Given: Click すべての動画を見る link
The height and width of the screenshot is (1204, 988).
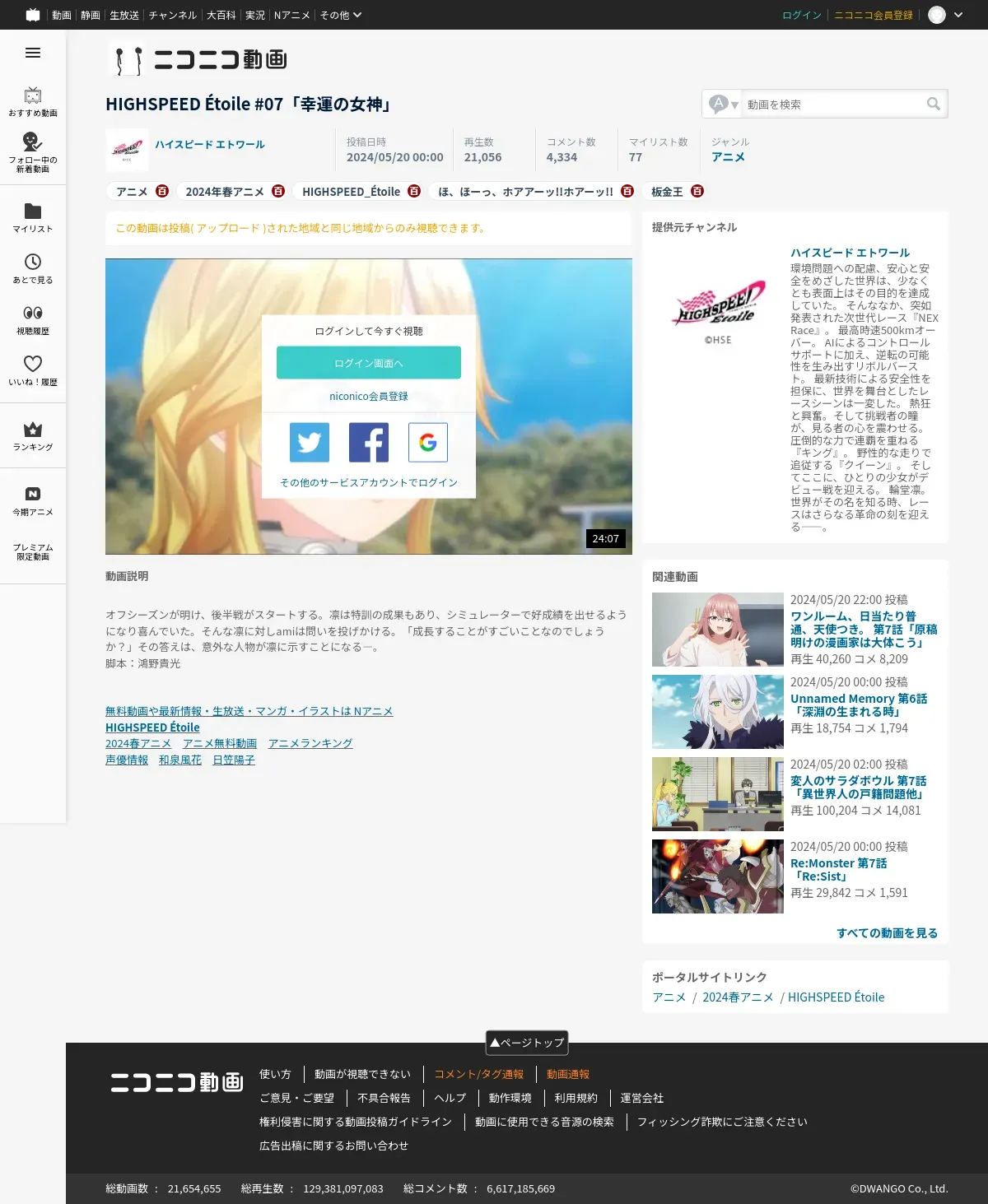Looking at the screenshot, I should [887, 932].
